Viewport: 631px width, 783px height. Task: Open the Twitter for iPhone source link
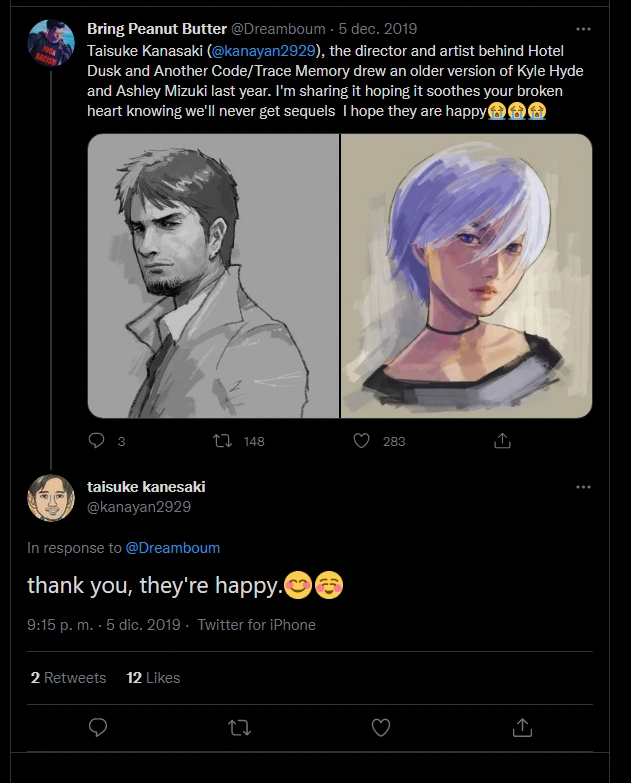[x=256, y=625]
